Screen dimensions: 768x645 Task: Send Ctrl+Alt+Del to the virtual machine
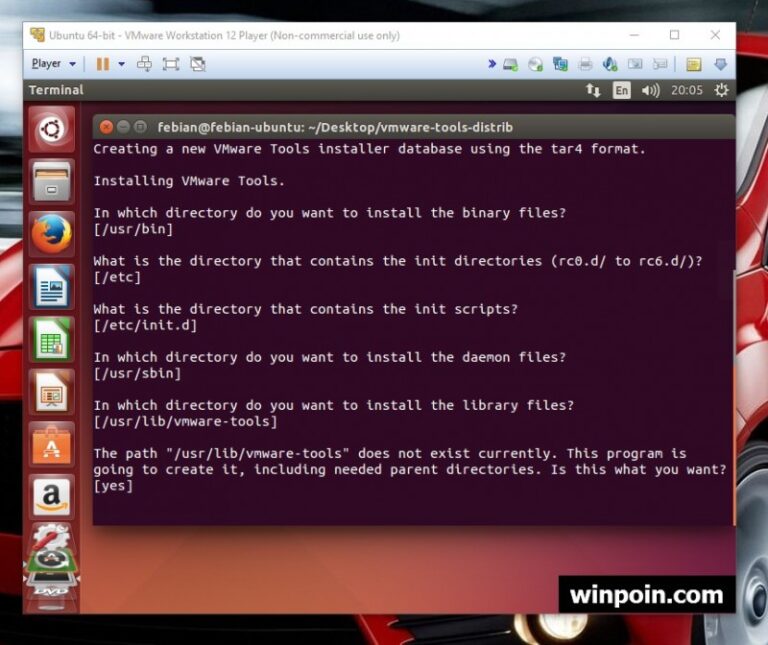click(x=144, y=64)
